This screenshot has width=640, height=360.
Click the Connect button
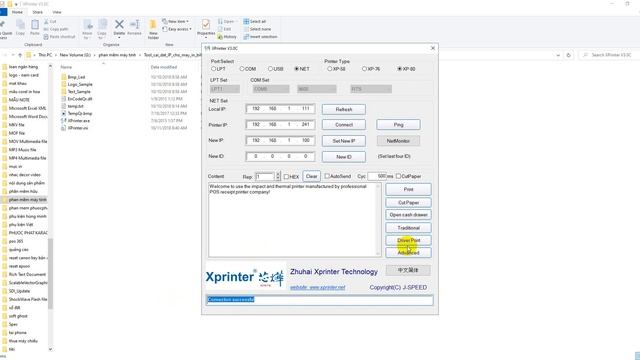click(x=344, y=125)
